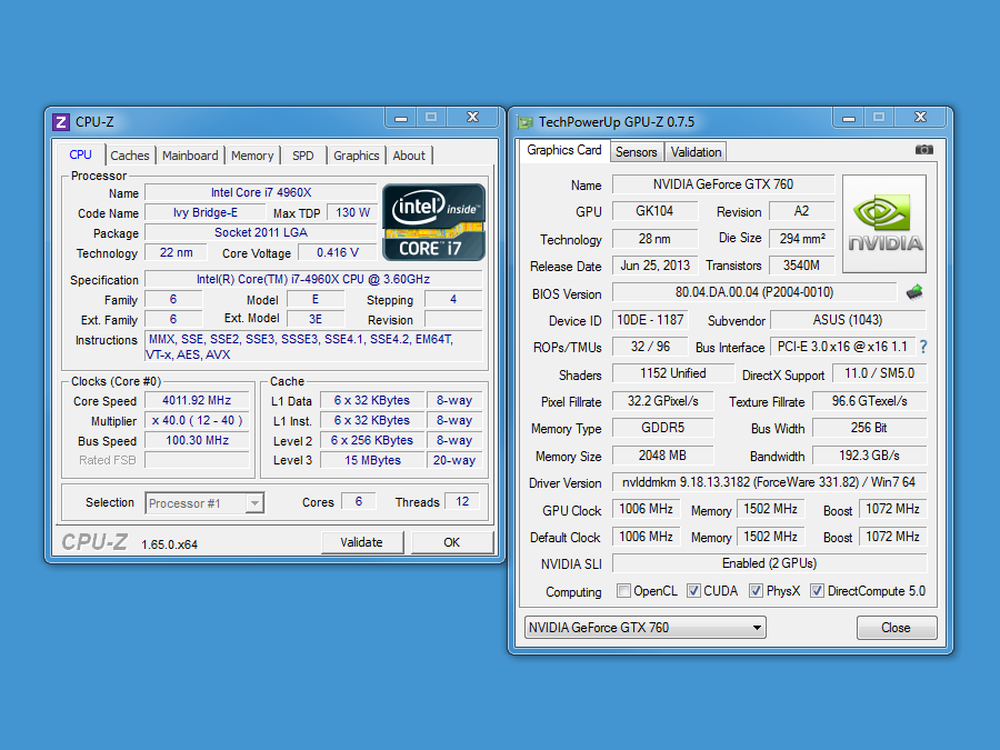Click the Level 3 cache value '15 MBytes'
This screenshot has height=750, width=1000.
coord(372,460)
